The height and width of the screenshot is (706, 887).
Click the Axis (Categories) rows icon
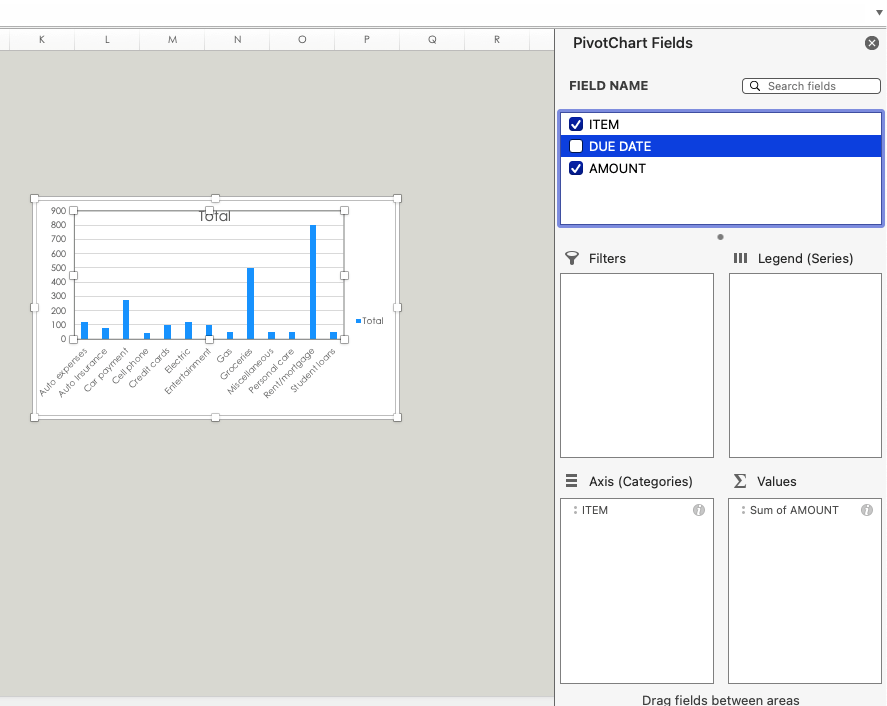click(571, 481)
